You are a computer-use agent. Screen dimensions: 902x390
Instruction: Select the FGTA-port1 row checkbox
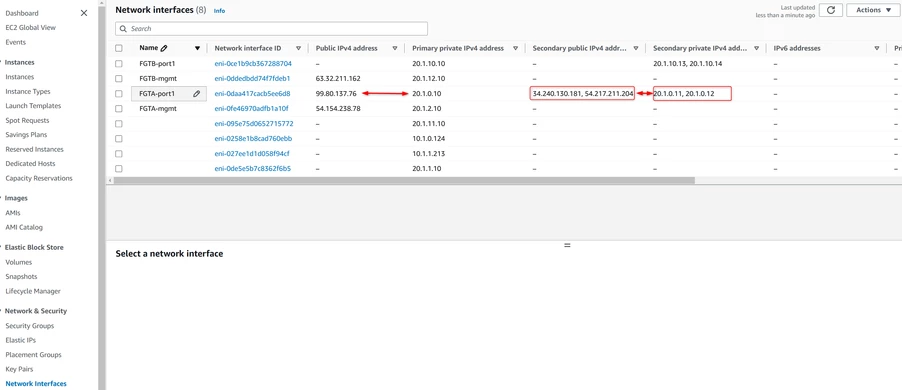point(119,93)
